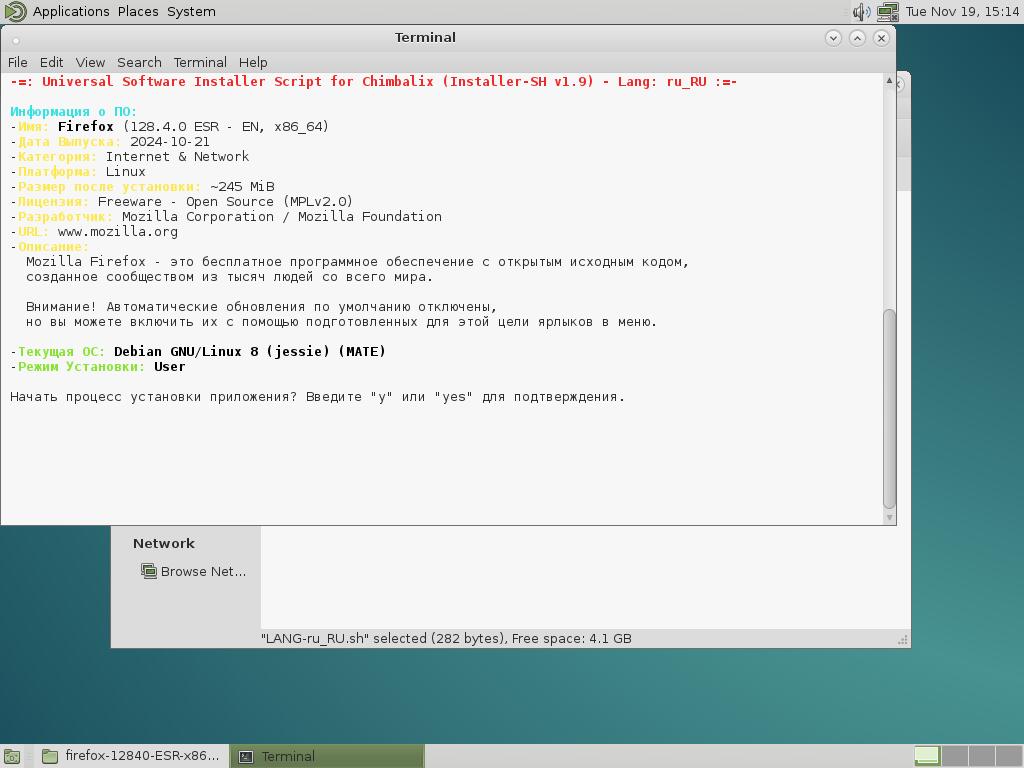Image resolution: width=1024 pixels, height=768 pixels.
Task: Click the network connection tray icon
Action: (x=888, y=11)
